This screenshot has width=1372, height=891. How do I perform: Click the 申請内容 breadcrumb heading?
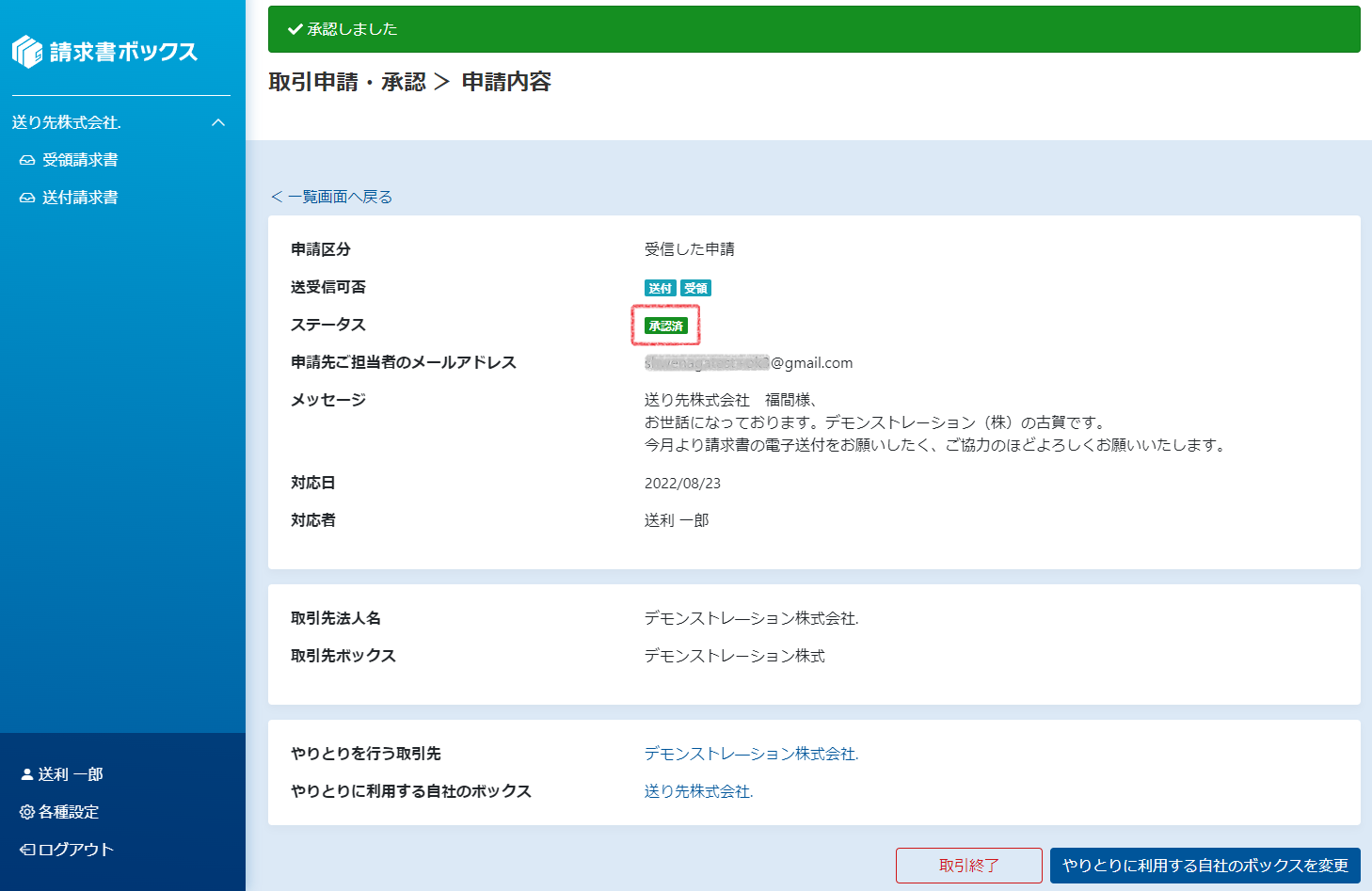tap(506, 82)
